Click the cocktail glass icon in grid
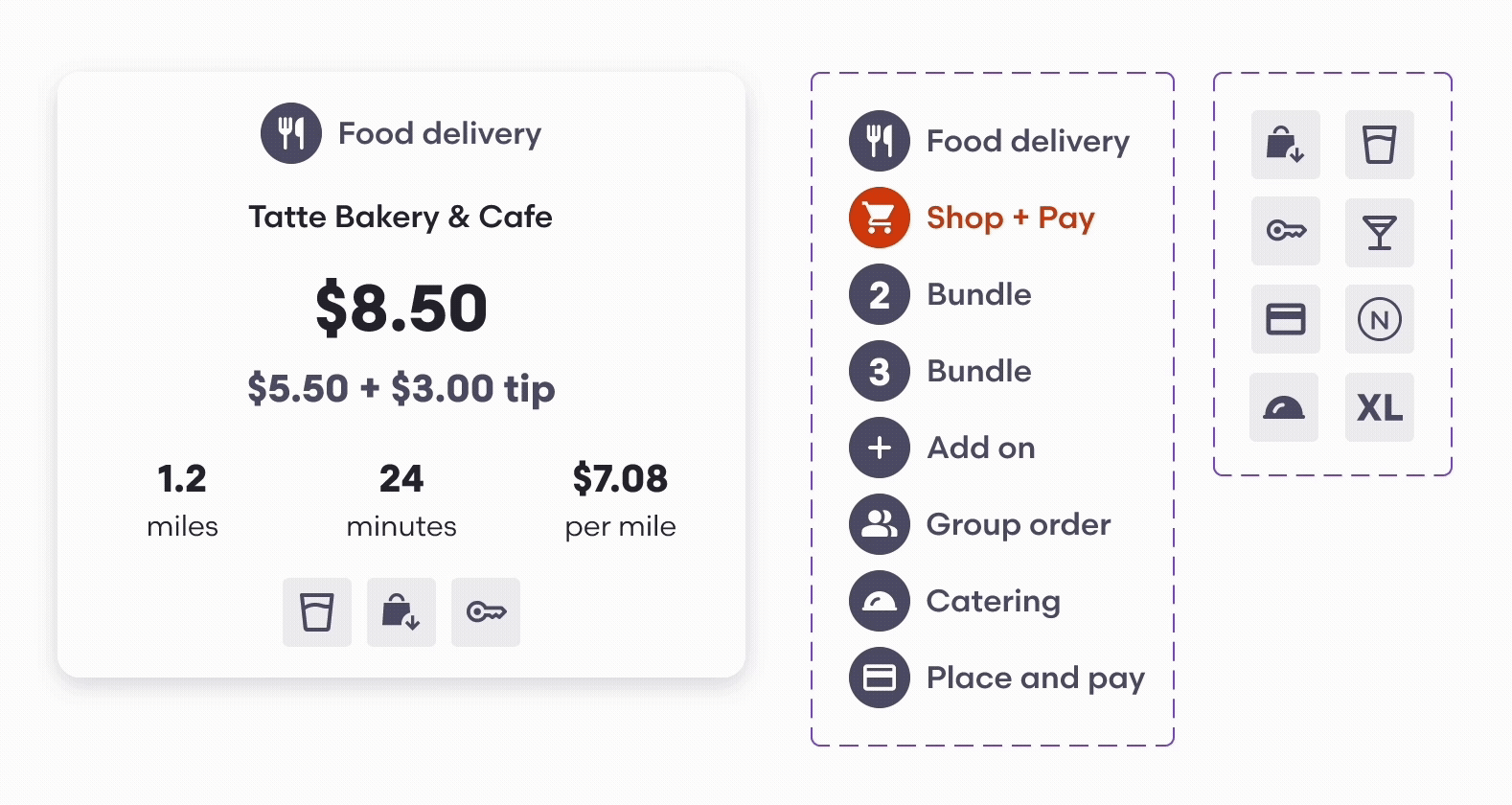1512x805 pixels. click(1379, 232)
